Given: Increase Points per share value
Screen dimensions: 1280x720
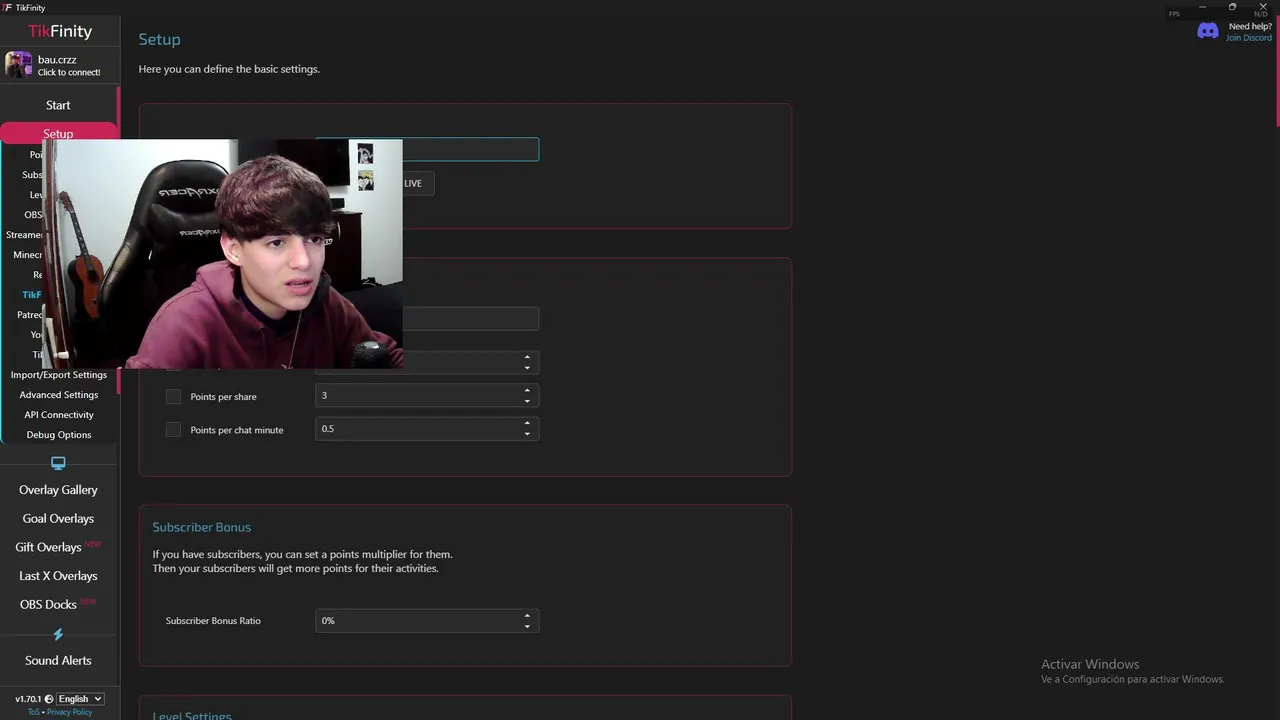Looking at the screenshot, I should pyautogui.click(x=527, y=390).
